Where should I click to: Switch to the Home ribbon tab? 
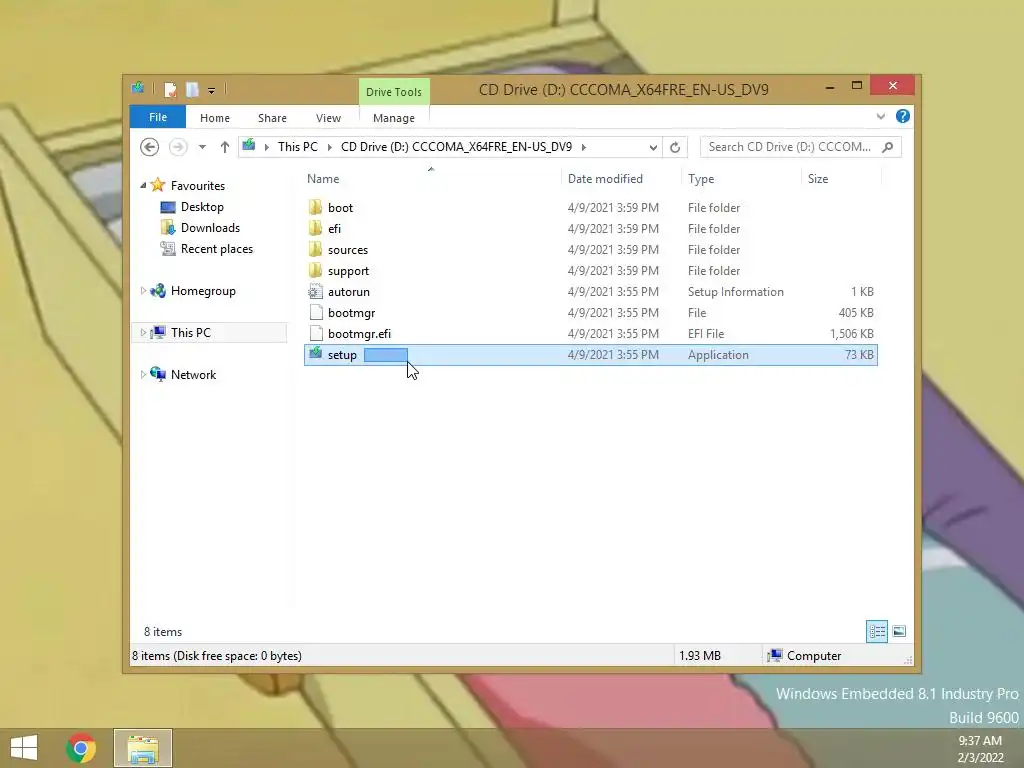tap(215, 118)
